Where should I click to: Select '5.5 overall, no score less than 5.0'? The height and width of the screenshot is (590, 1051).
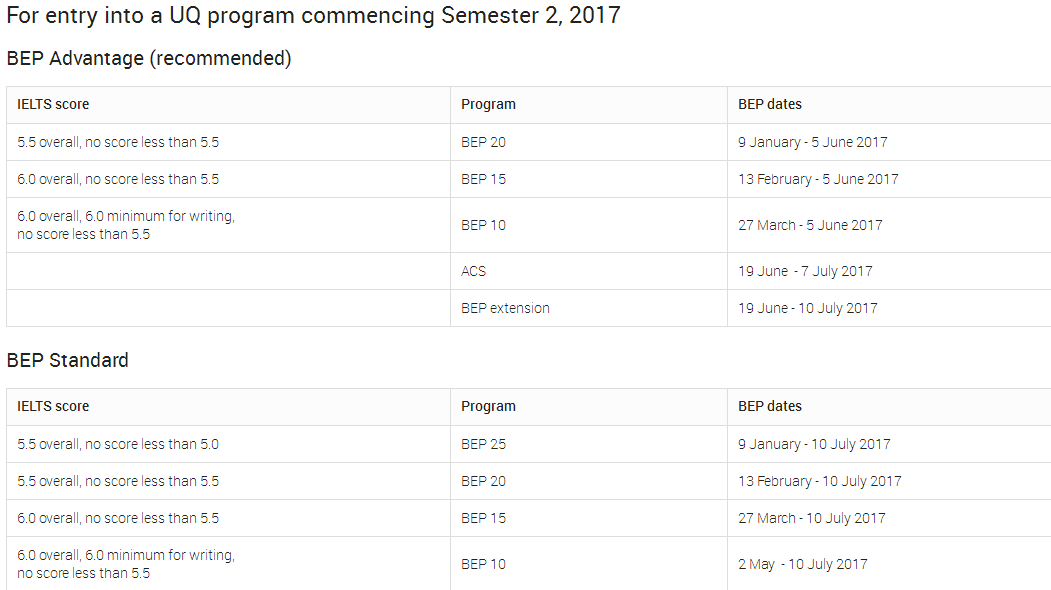point(118,445)
